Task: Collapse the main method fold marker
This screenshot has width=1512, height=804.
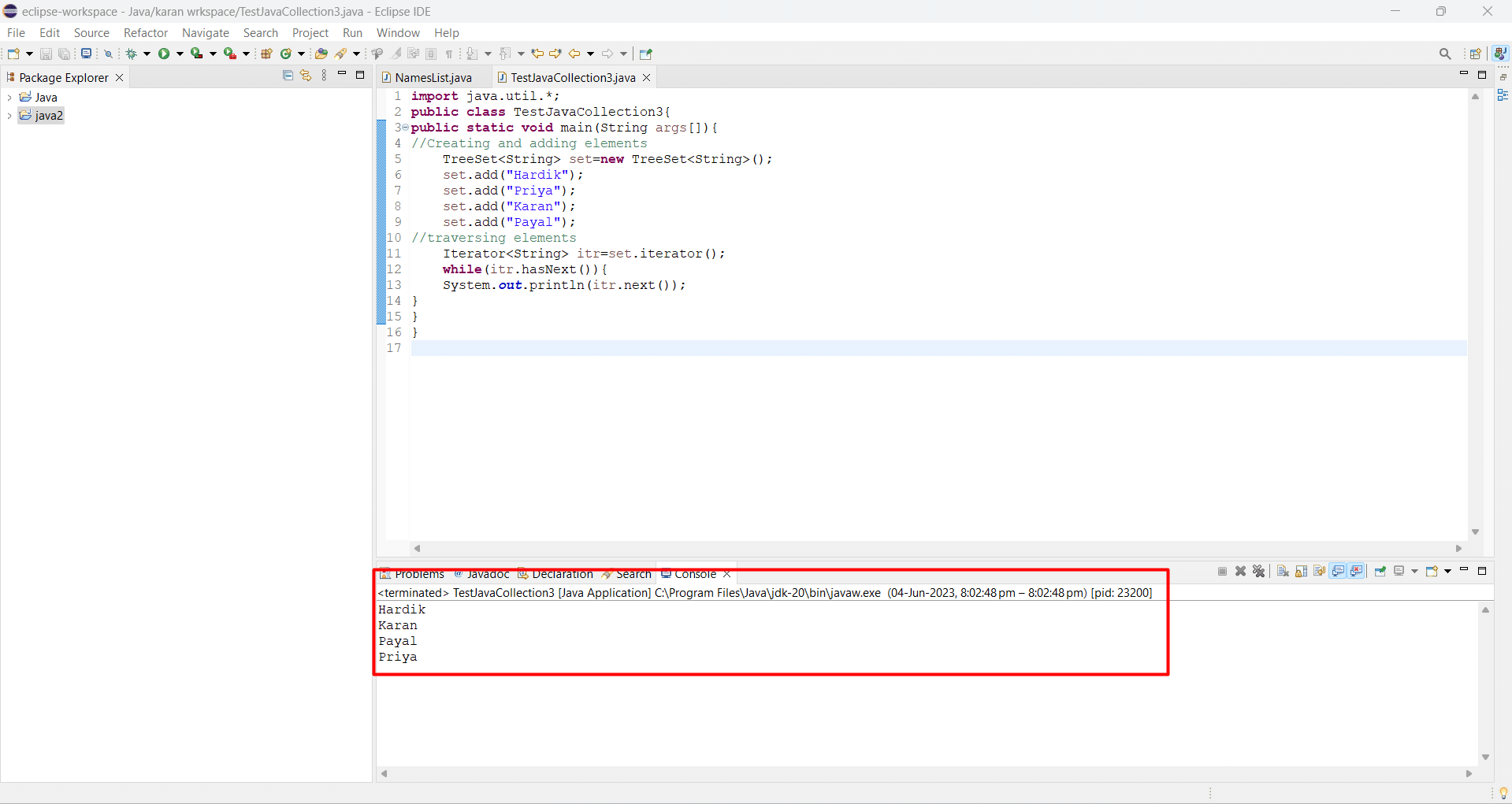Action: click(x=406, y=128)
